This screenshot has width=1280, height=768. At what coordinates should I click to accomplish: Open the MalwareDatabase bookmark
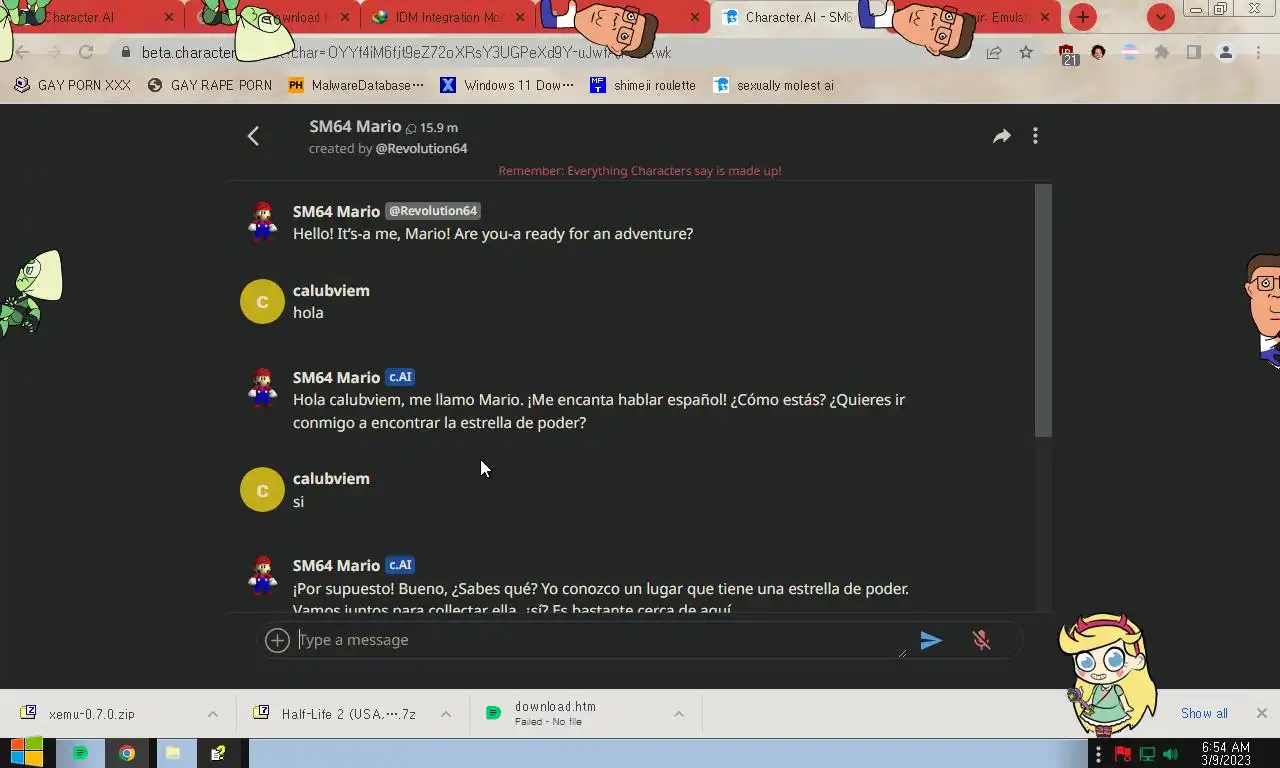356,85
